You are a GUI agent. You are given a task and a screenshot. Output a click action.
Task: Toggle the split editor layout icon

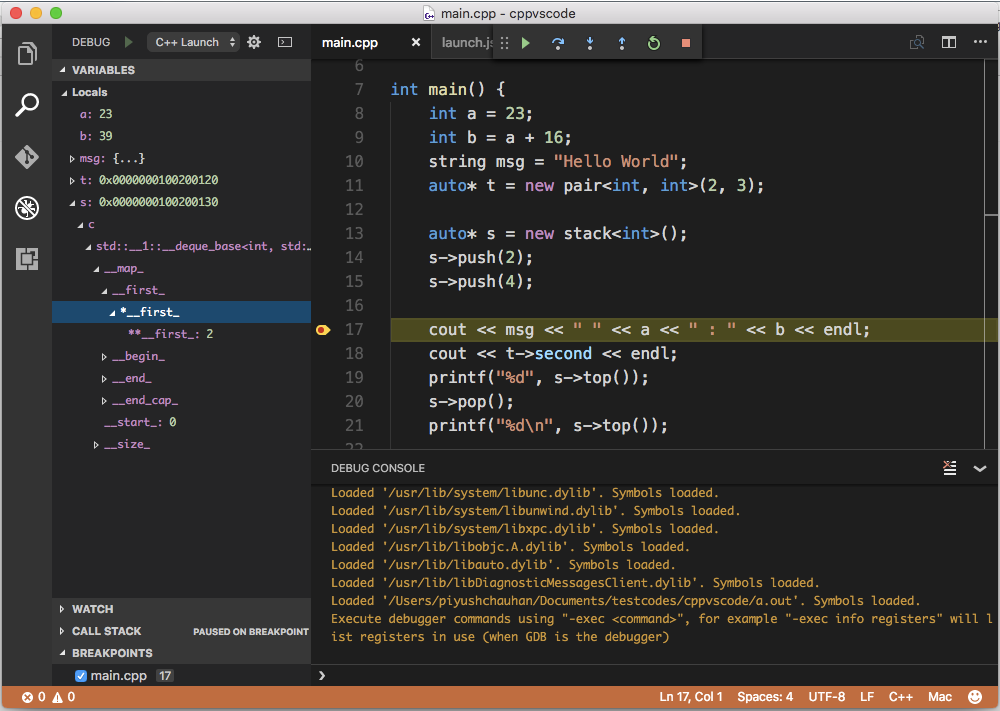coord(948,43)
